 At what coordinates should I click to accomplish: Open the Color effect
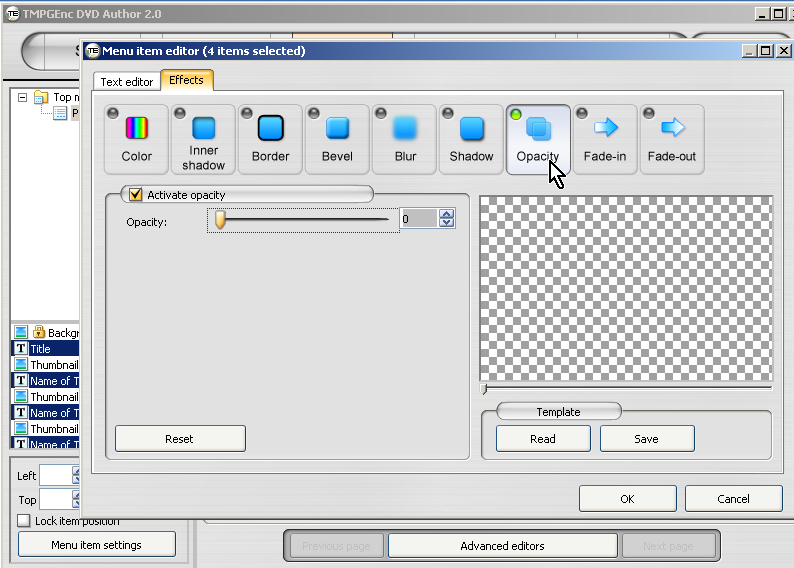pyautogui.click(x=136, y=139)
